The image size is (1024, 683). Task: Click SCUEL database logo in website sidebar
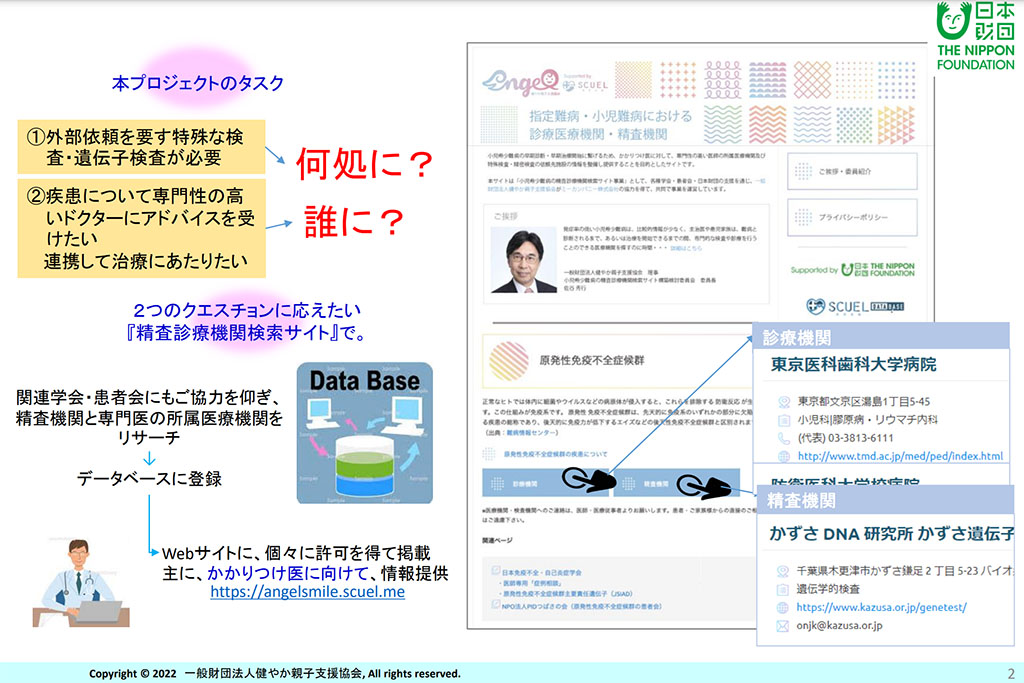[x=852, y=307]
